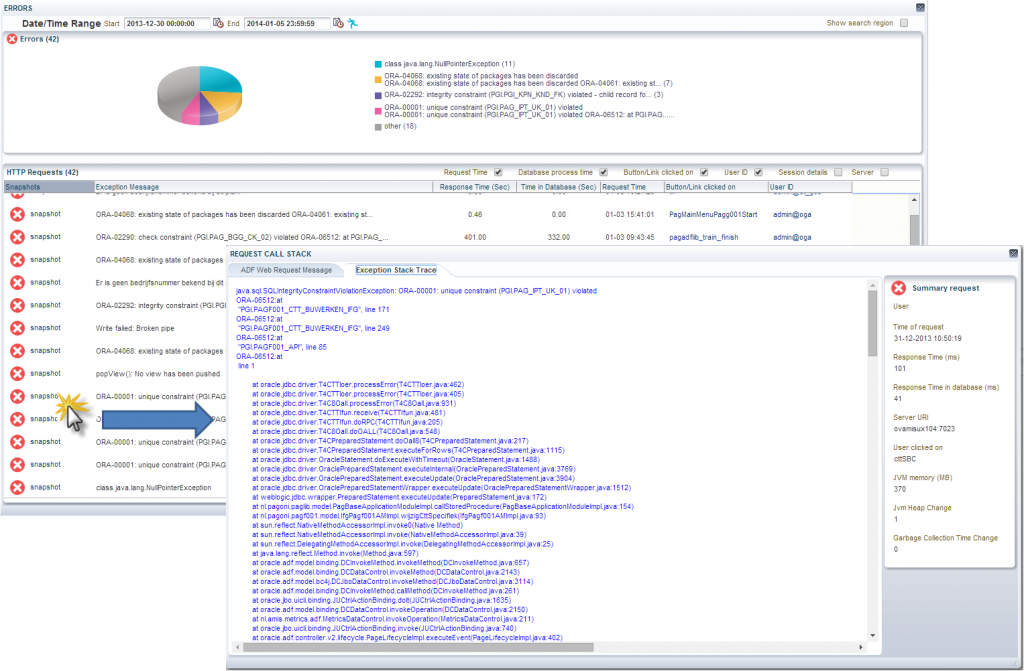The width and height of the screenshot is (1024, 671).
Task: Uncheck the Request Time column checkbox
Action: 498,172
